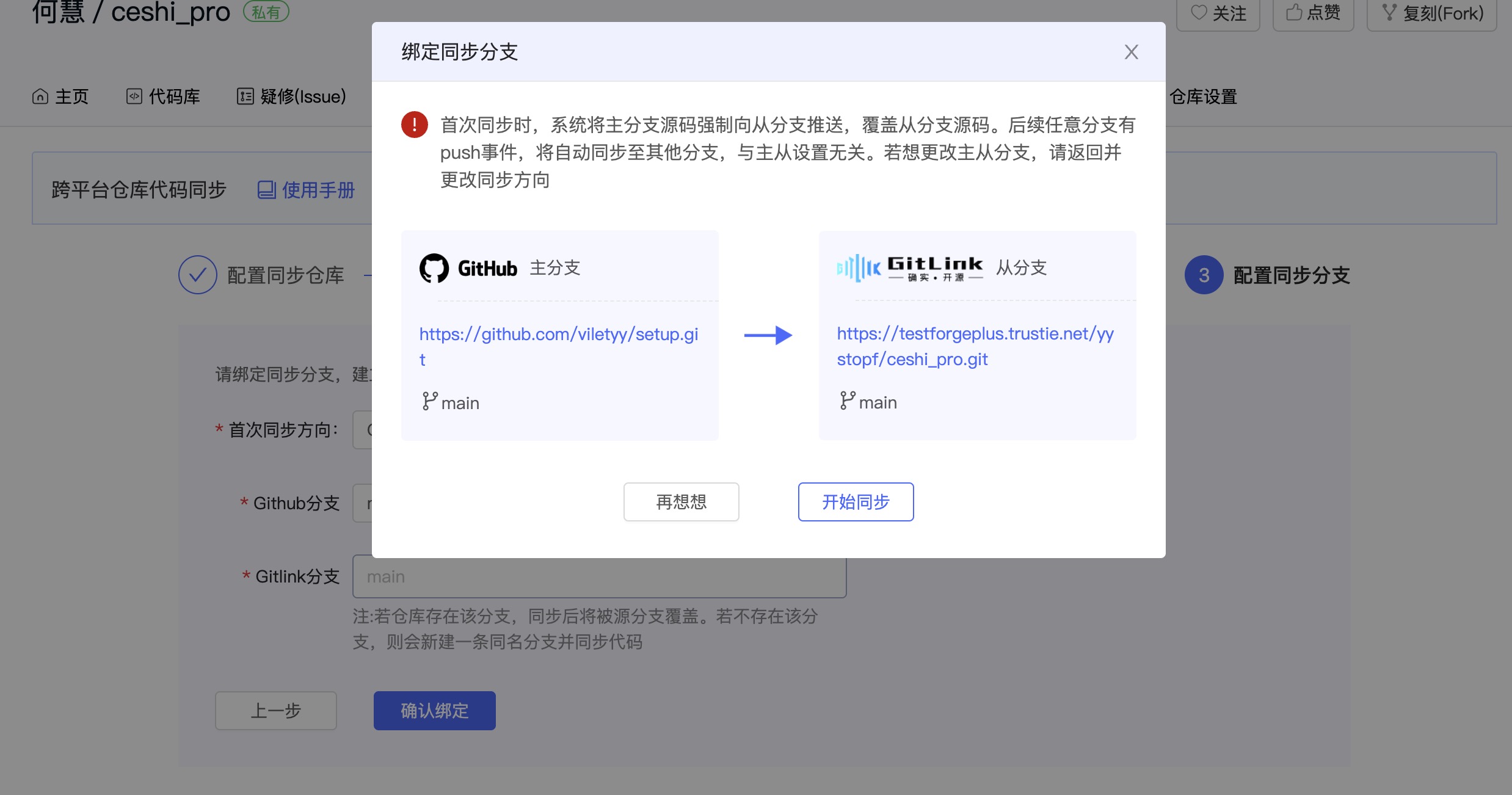This screenshot has width=1512, height=795.
Task: Click the 跨平台仓库代码同步 heading
Action: click(139, 190)
